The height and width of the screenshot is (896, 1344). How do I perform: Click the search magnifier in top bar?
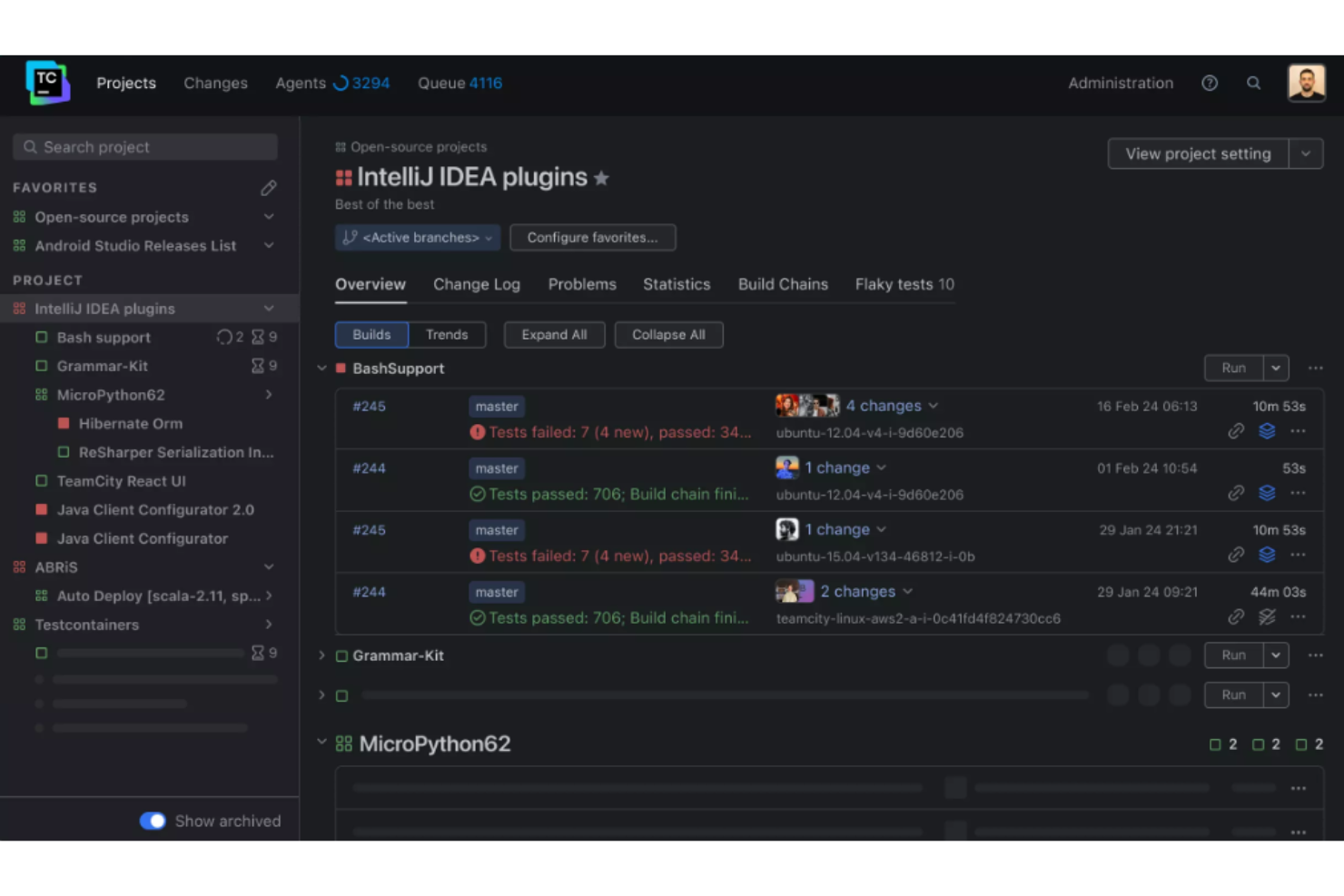pyautogui.click(x=1253, y=84)
